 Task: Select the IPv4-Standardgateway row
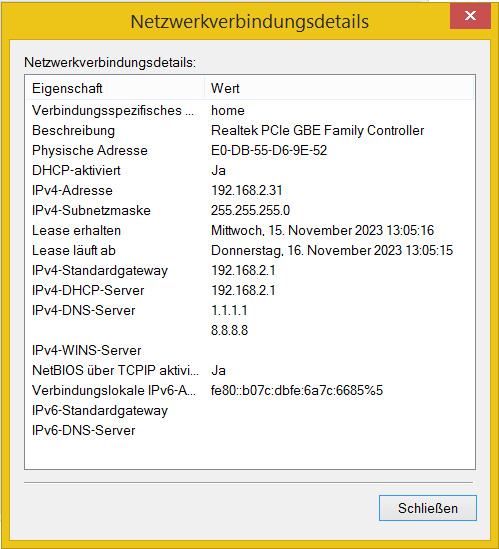250,270
